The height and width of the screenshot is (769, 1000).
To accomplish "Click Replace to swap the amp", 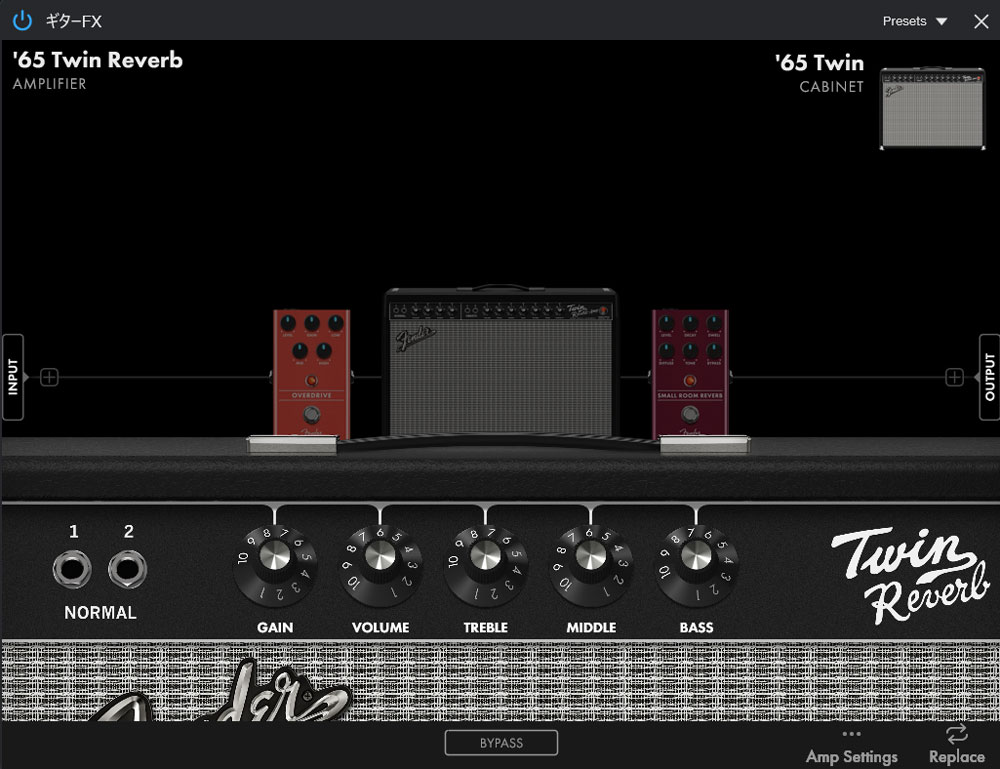I will pyautogui.click(x=957, y=746).
